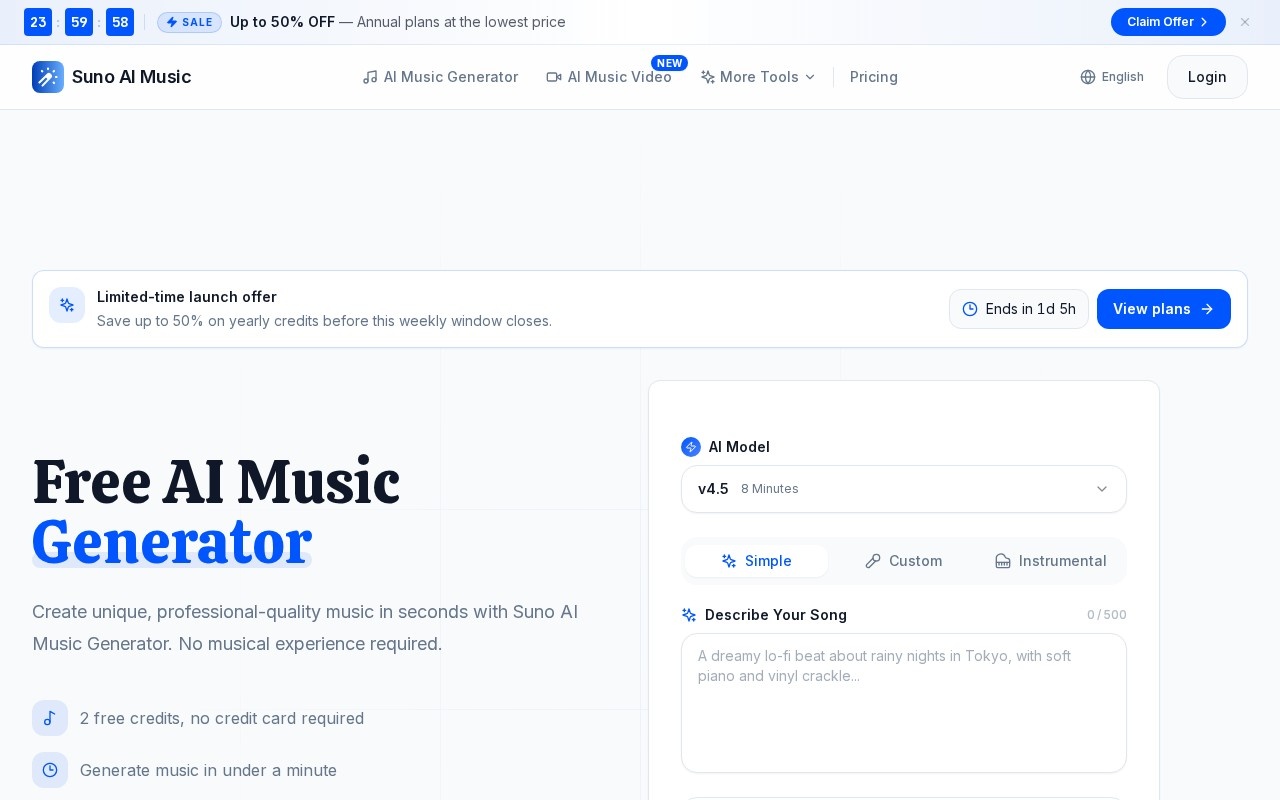Click the countdown hours box showing 23
Viewport: 1280px width, 800px height.
(38, 22)
